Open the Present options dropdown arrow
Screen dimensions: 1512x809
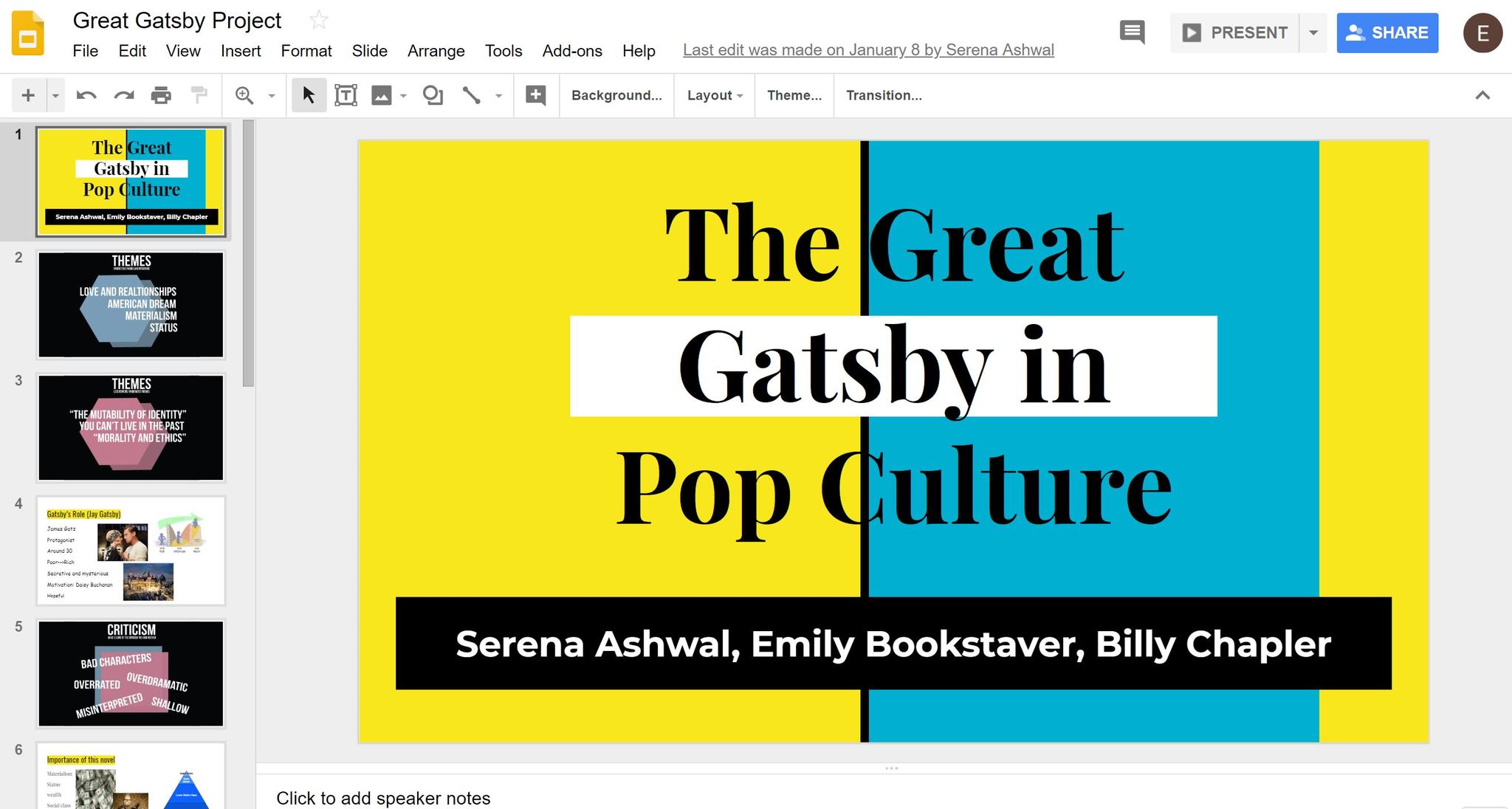point(1313,32)
